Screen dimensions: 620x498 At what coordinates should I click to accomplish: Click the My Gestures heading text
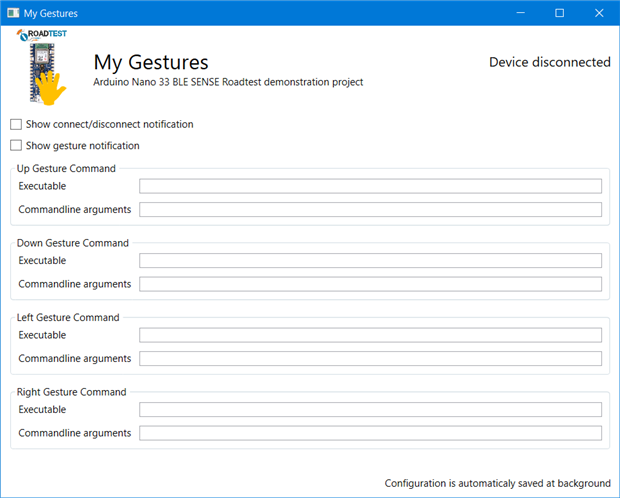[150, 63]
